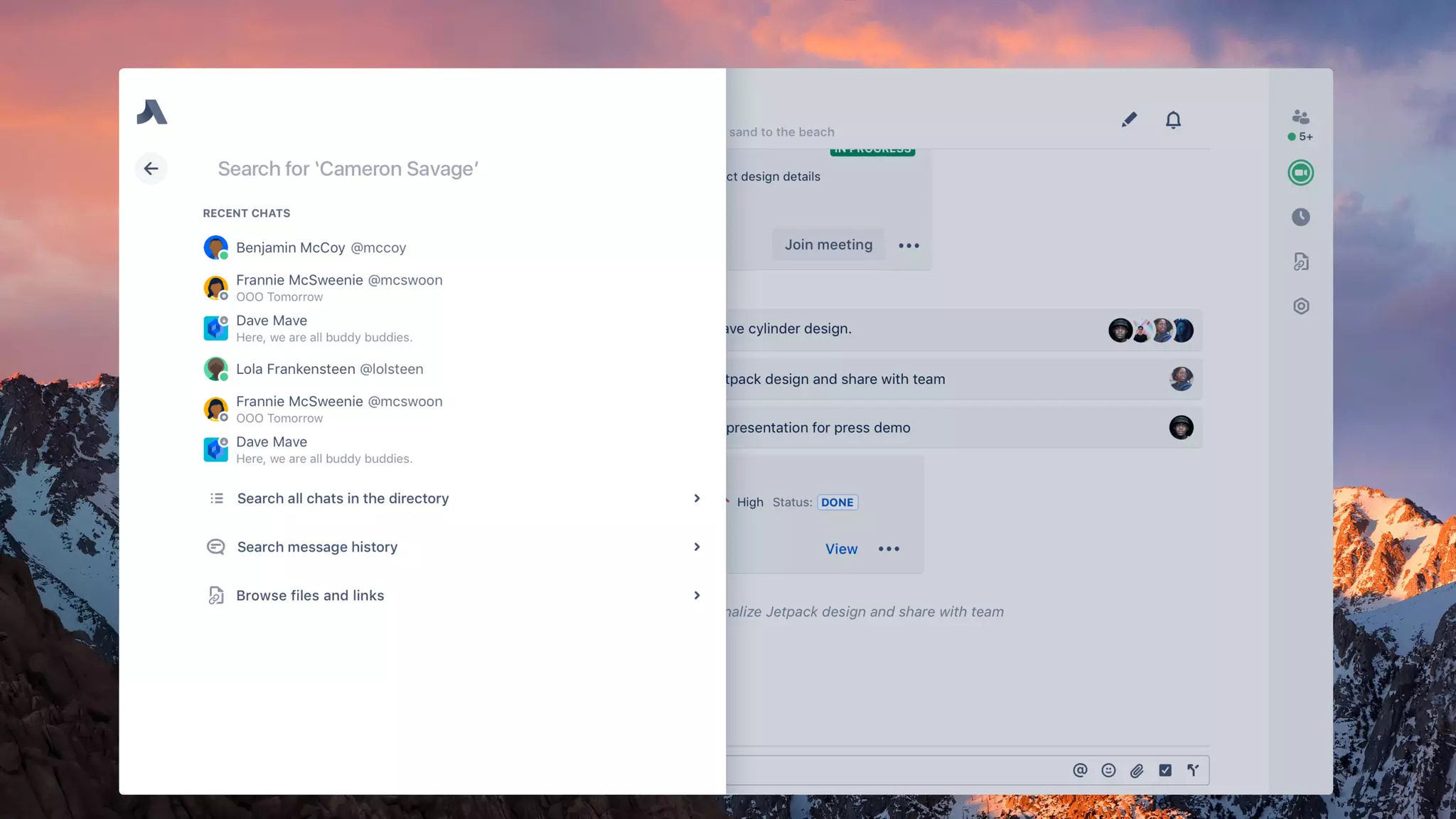Open files and links sidebar icon
Screen dimensions: 1456x819
coord(1300,262)
